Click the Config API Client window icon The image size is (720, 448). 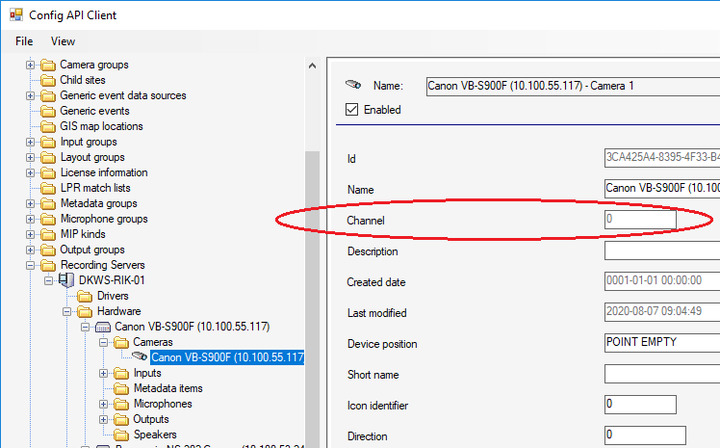[x=16, y=15]
